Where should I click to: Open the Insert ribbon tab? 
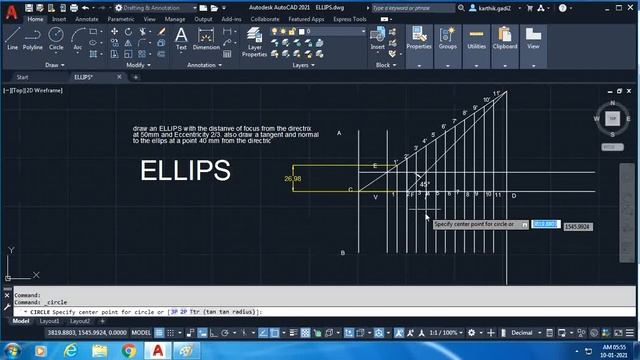coord(59,19)
